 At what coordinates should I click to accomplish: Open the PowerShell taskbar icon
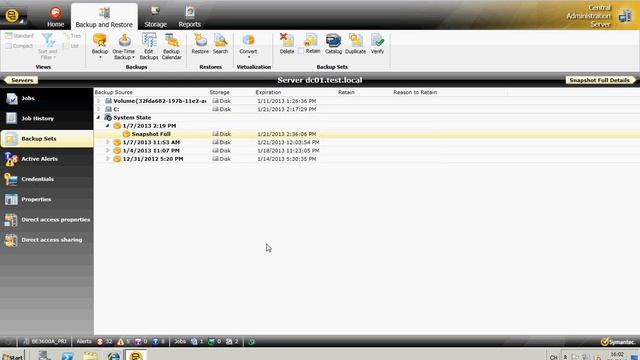click(67, 356)
